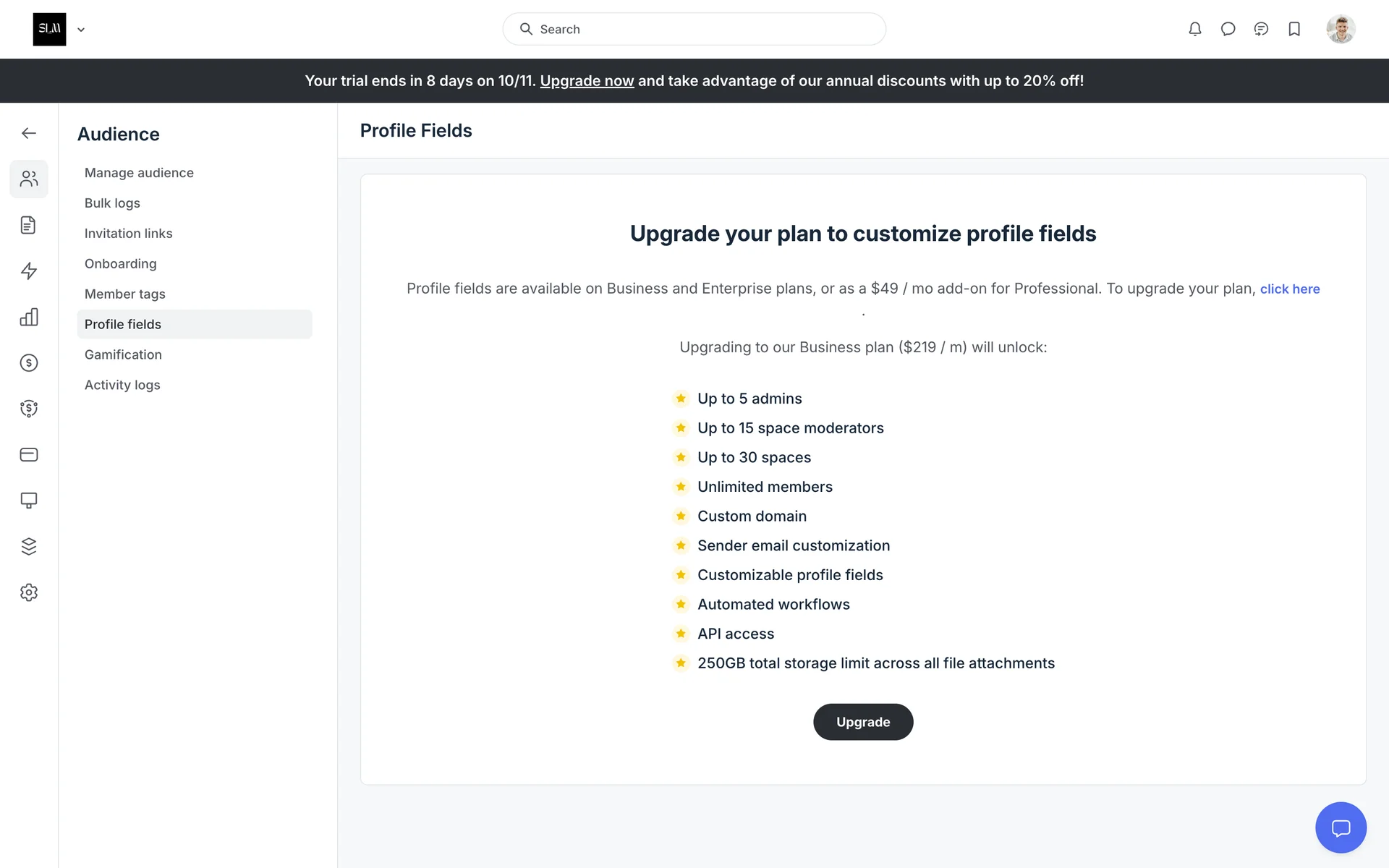Click the stacked layers sidebar icon

tap(29, 547)
